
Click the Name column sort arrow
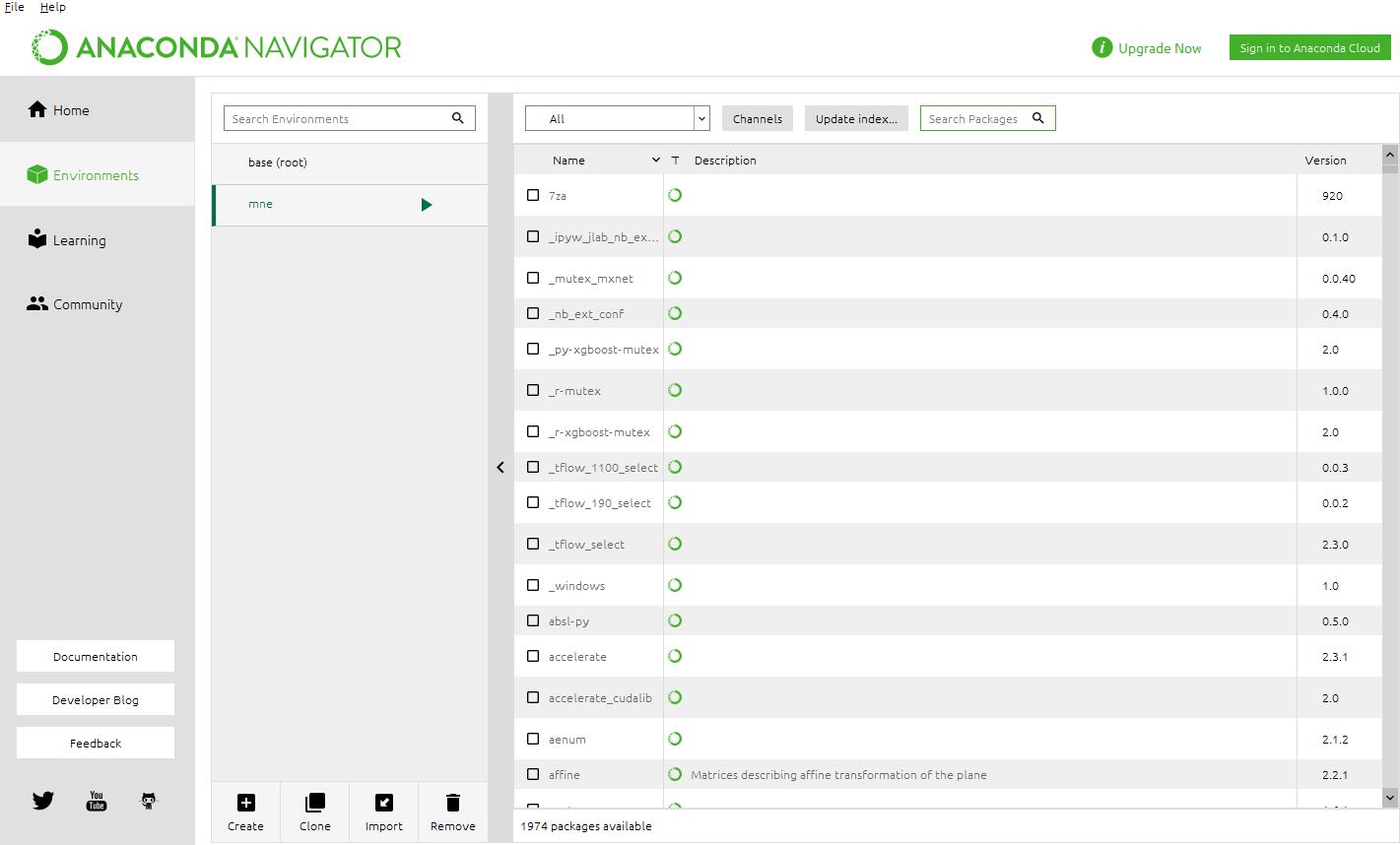(656, 160)
